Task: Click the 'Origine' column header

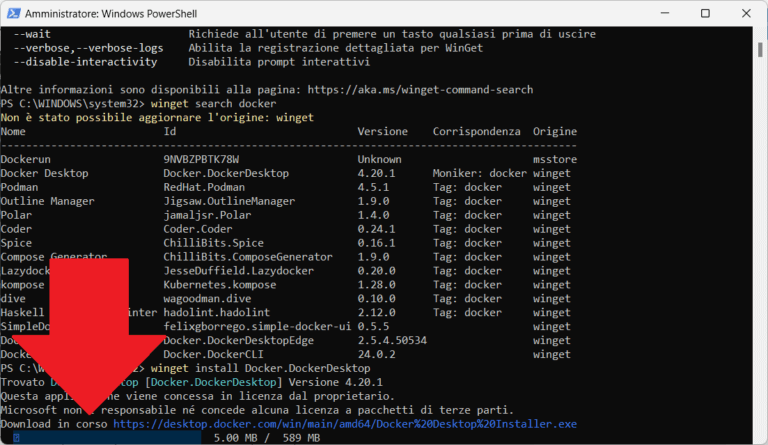Action: pos(555,131)
